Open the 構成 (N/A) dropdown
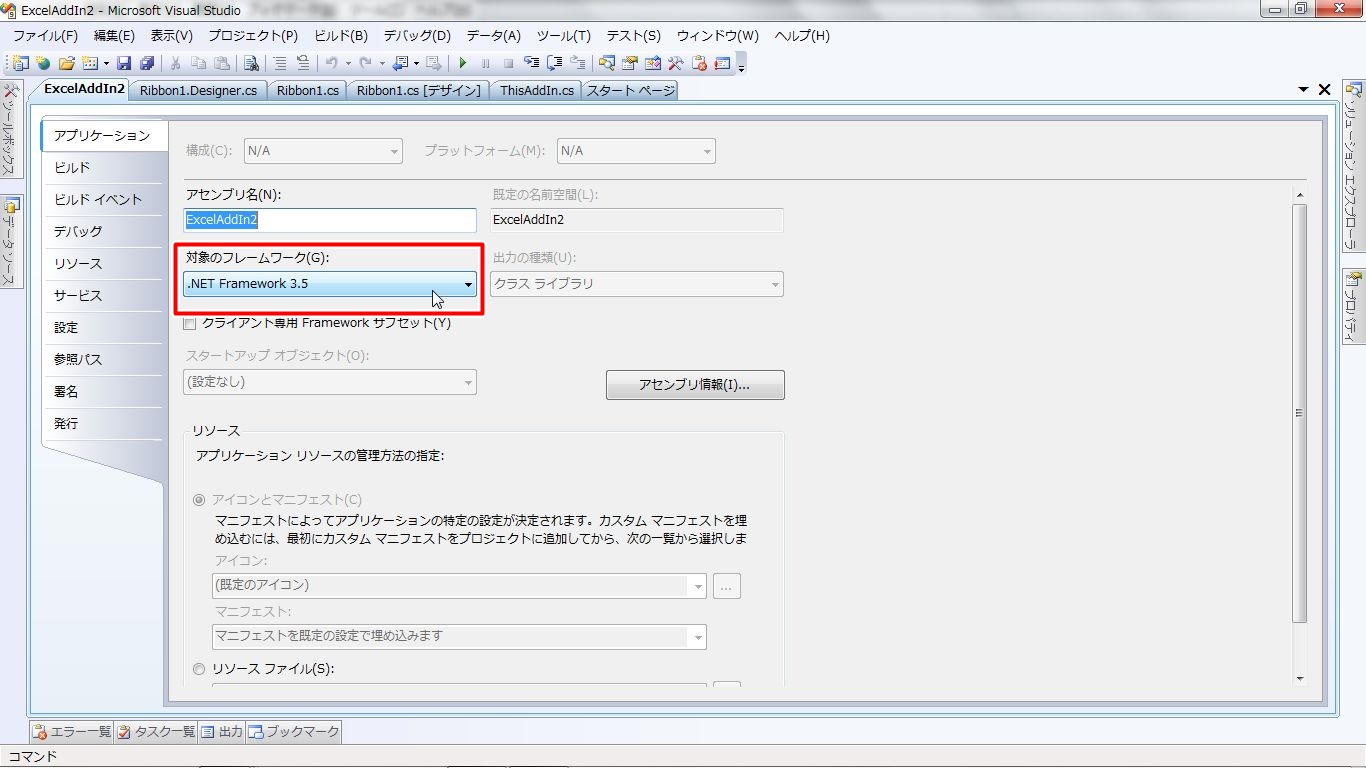 pos(323,151)
